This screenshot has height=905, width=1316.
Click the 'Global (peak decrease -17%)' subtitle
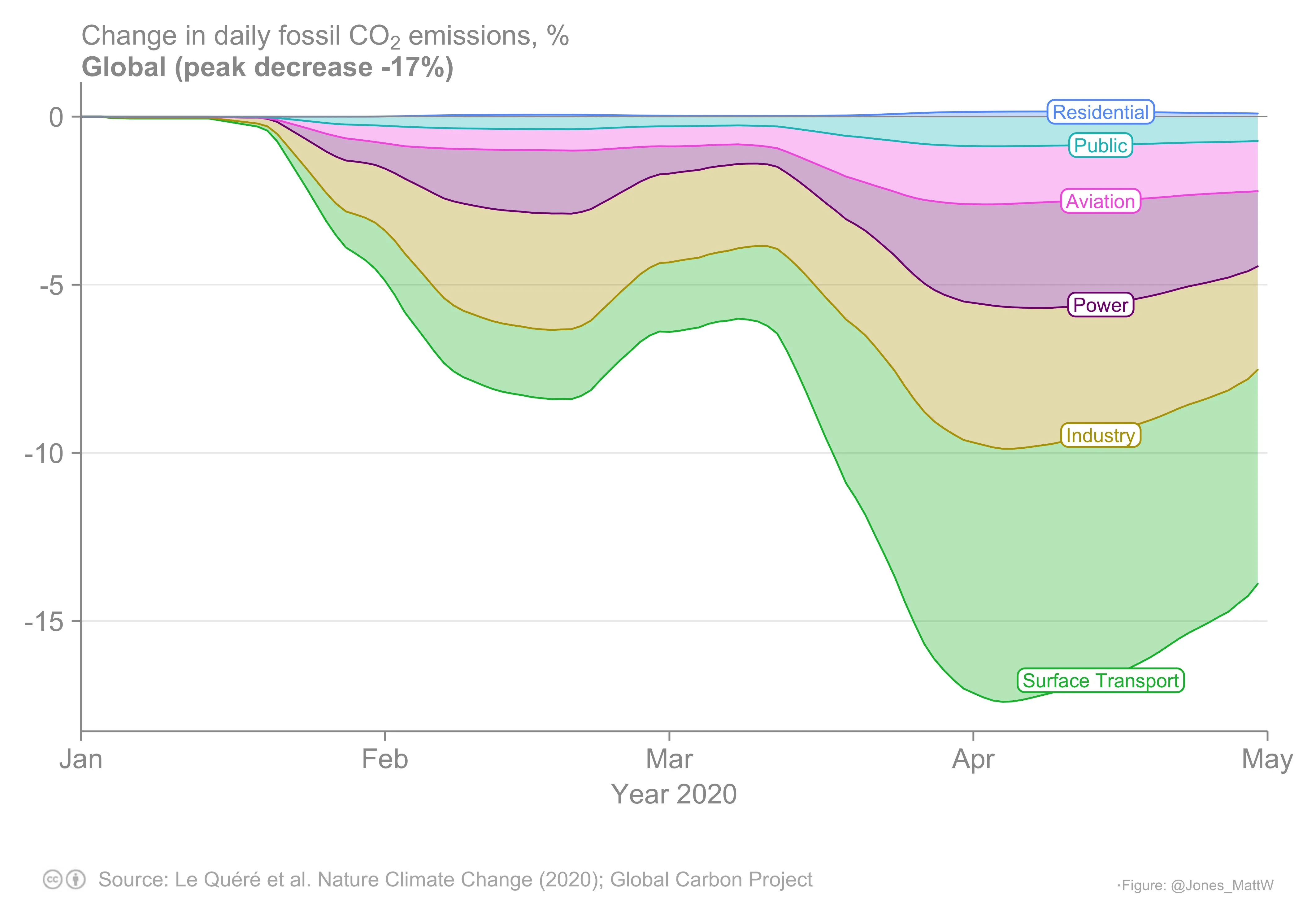(267, 67)
